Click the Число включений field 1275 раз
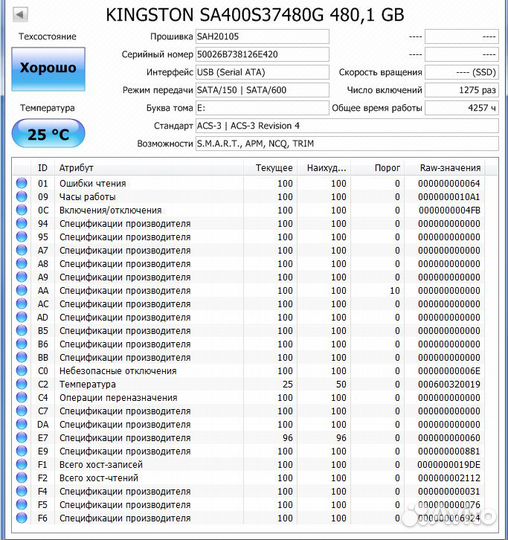Viewport: 508px width, 540px height. click(462, 90)
